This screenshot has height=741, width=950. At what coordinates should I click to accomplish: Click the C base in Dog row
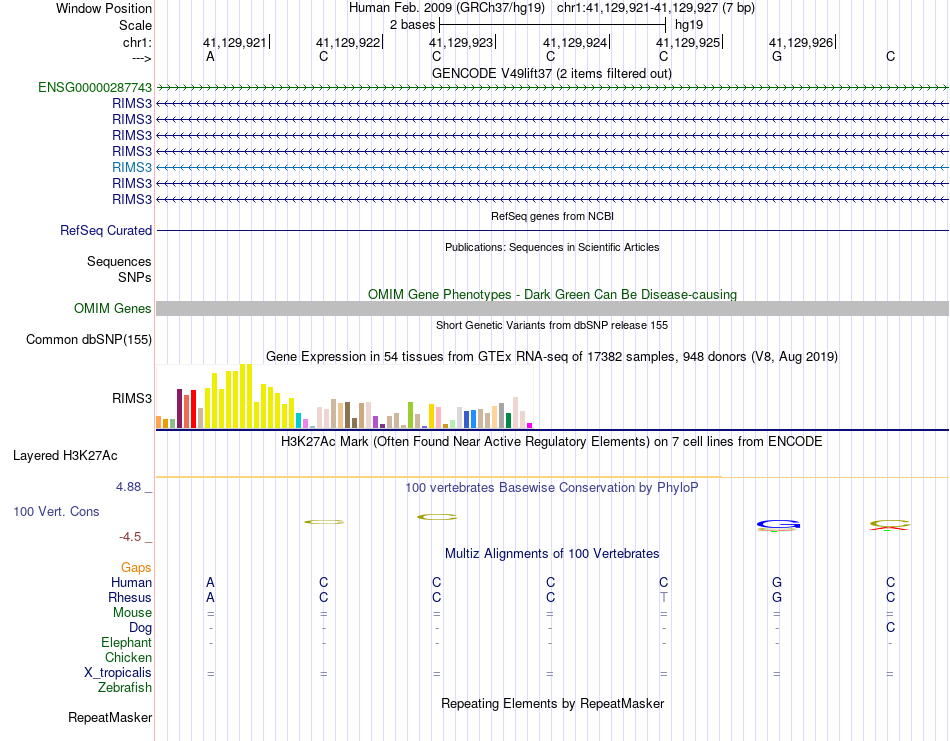point(890,628)
